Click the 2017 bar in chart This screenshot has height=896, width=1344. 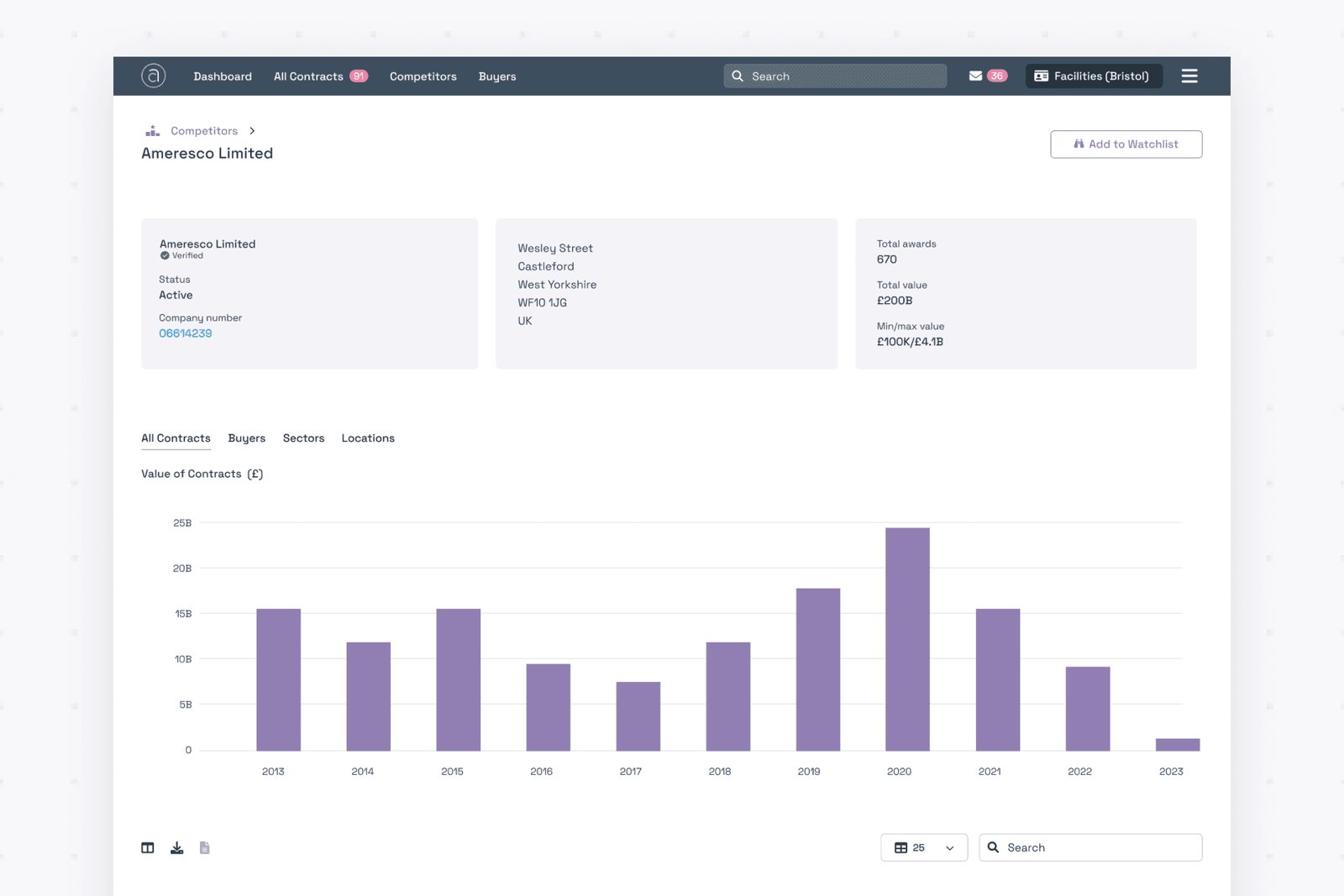tap(638, 716)
